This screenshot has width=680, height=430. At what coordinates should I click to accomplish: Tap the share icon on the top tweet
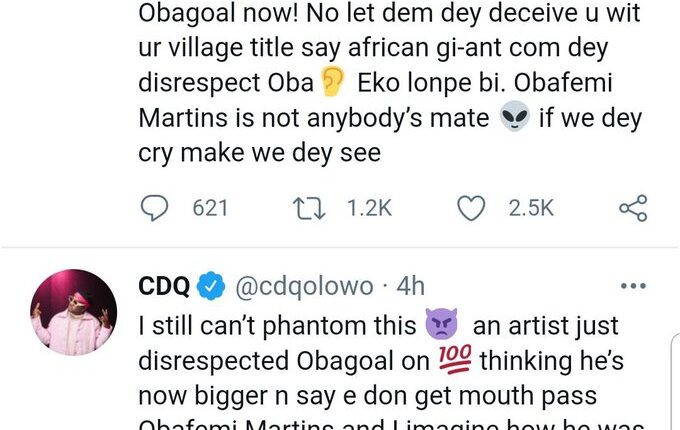(633, 208)
